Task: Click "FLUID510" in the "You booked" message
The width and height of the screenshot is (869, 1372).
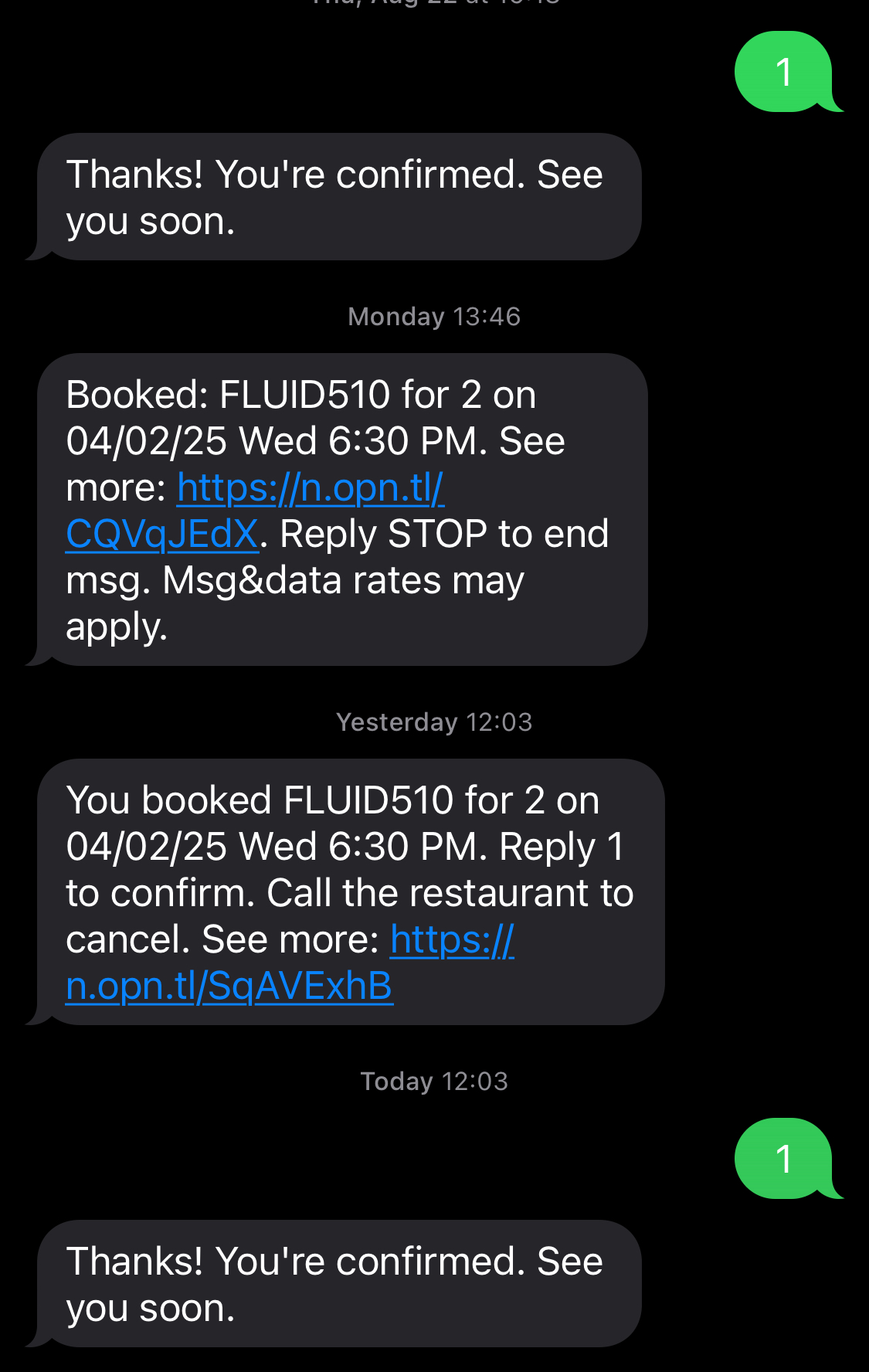Action: click(x=368, y=801)
